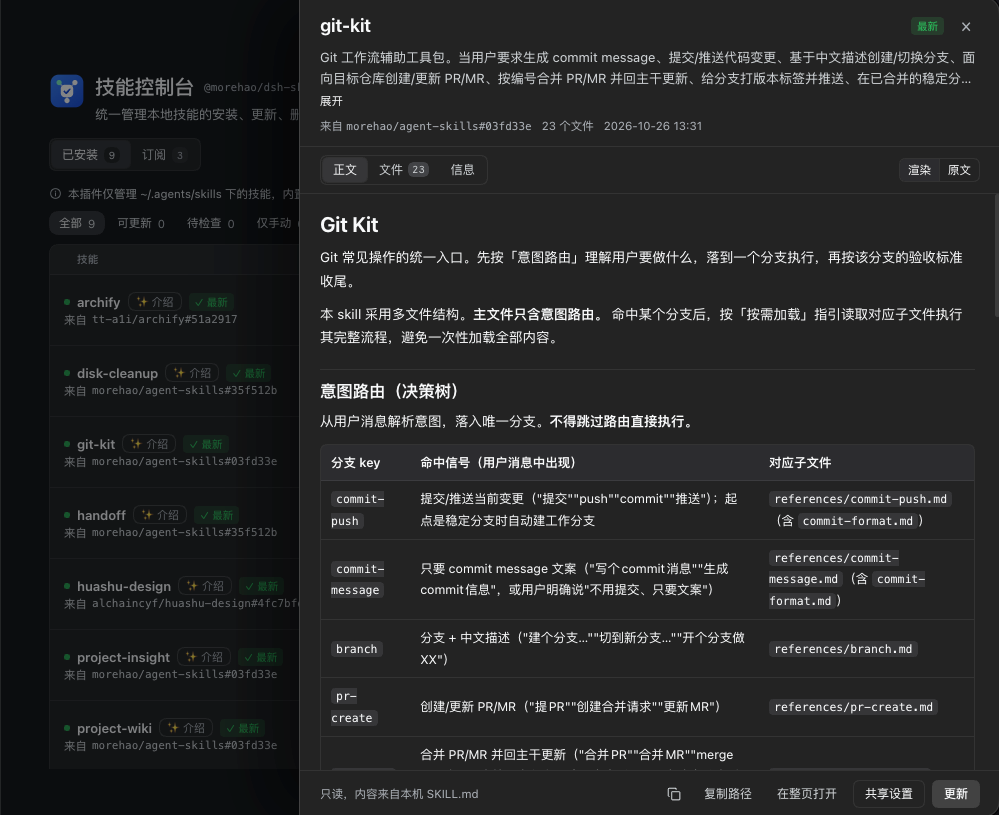Open the disk-cleanup 介绍 badge
Viewport: 999px width, 815px height.
point(192,373)
